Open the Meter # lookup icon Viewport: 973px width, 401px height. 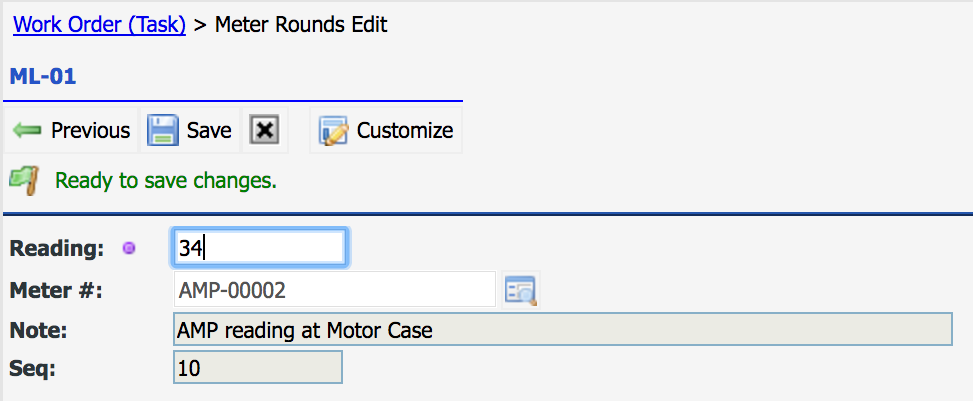pos(520,290)
